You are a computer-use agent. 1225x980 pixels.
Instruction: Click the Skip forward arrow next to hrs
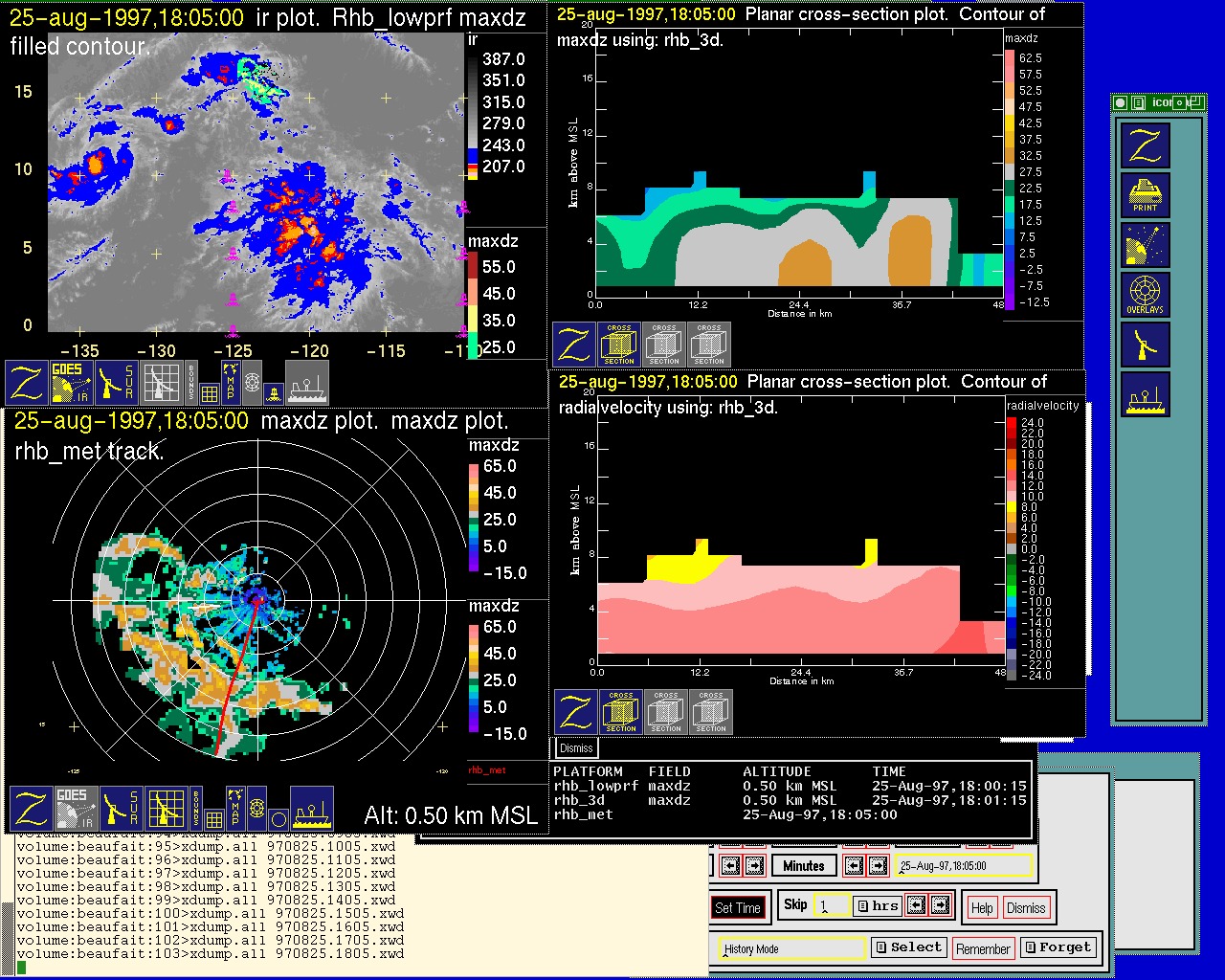click(940, 905)
